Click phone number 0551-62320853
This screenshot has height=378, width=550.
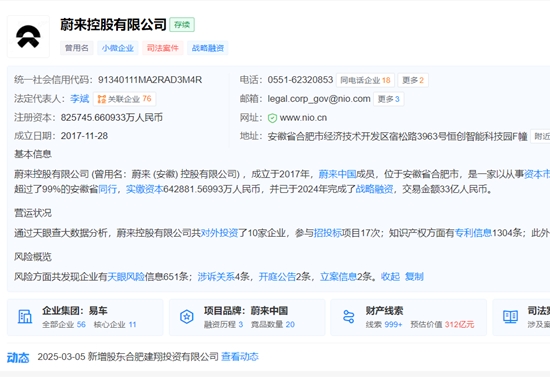tap(300, 80)
